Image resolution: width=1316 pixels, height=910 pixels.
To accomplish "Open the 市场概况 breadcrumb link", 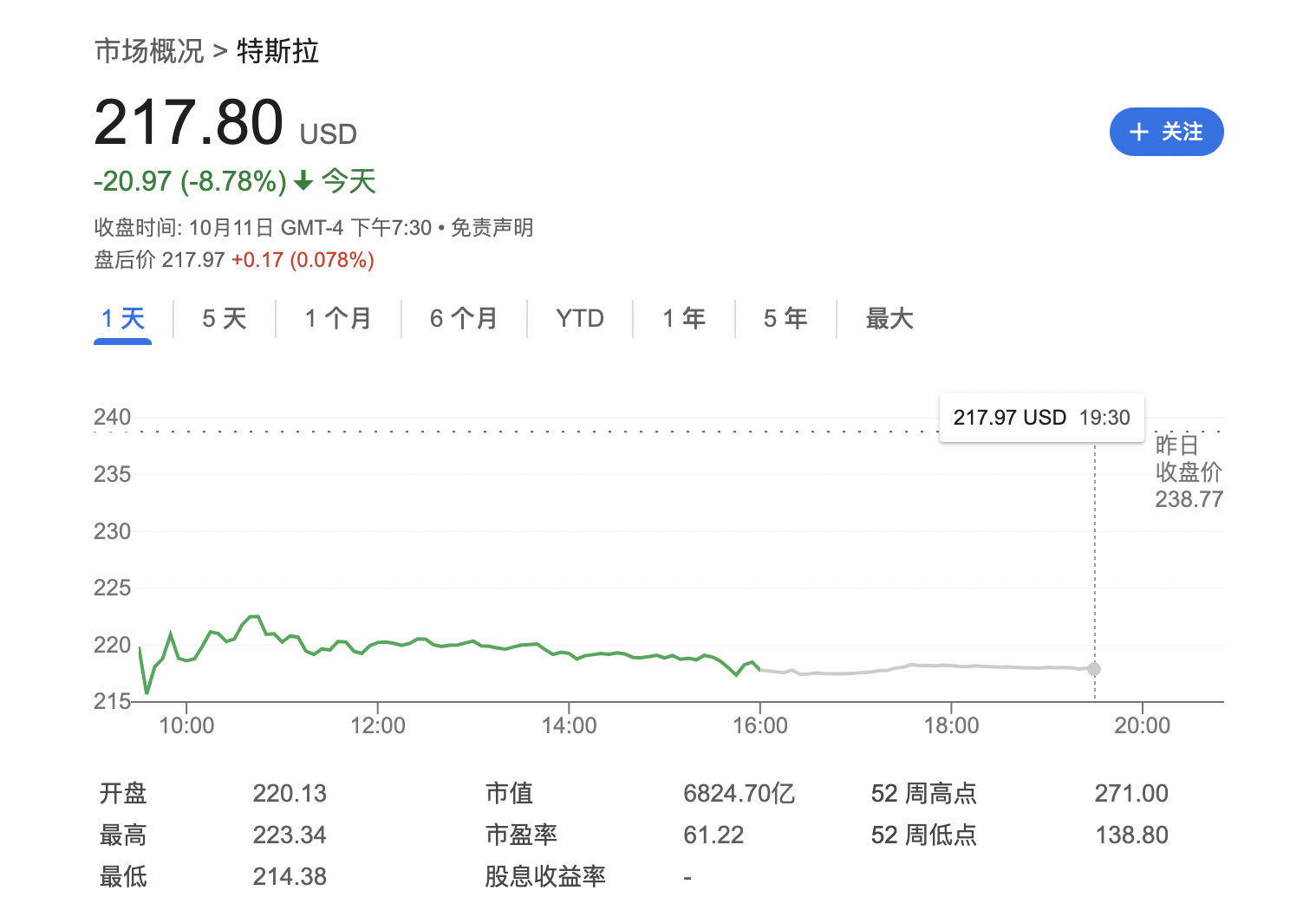I will coord(149,51).
